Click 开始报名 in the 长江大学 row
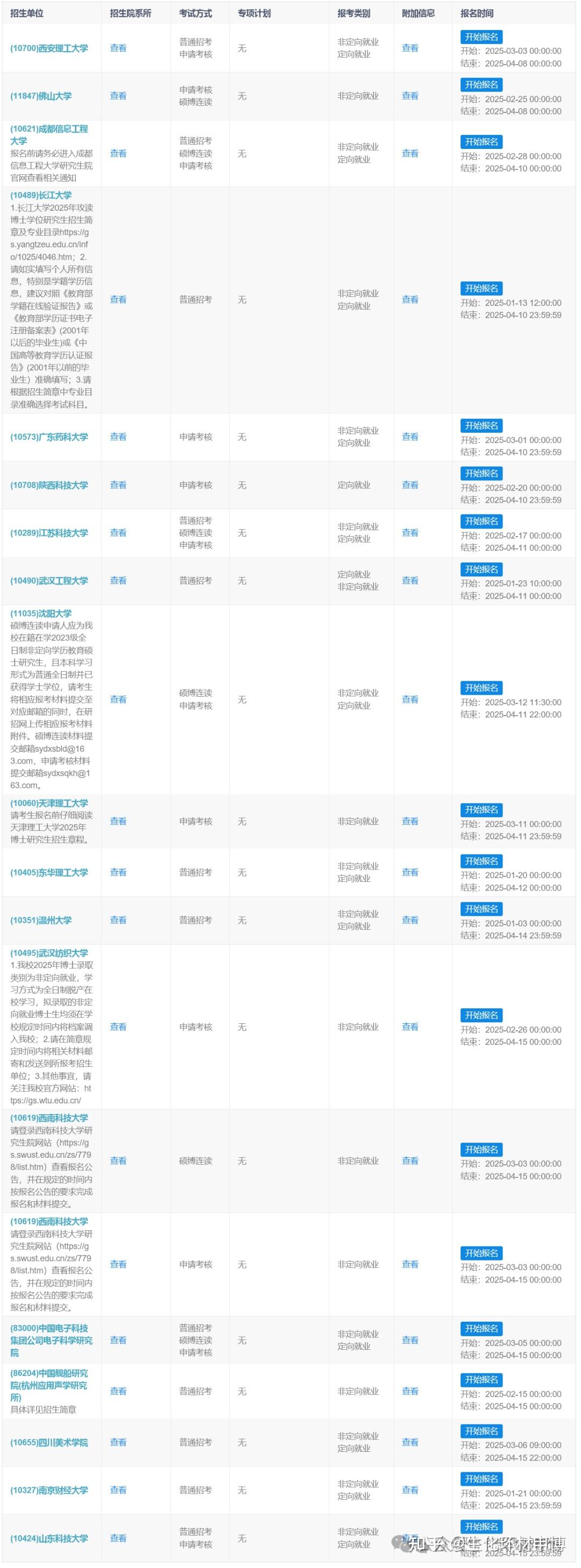581x1568 pixels. click(x=481, y=289)
